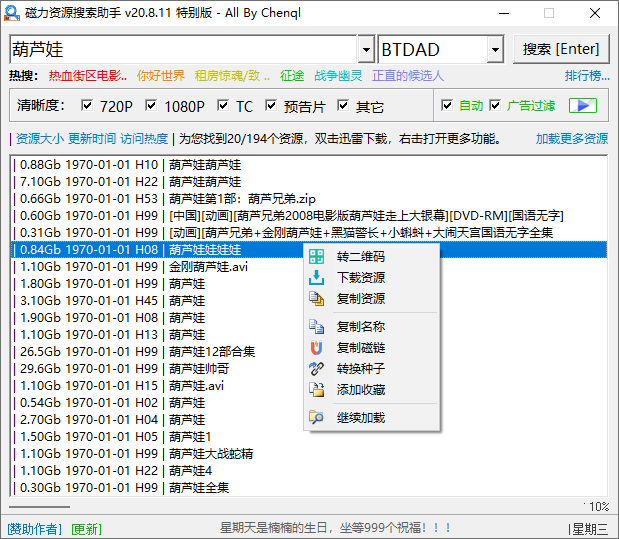This screenshot has width=619, height=539.
Task: Click the copy icon beside 复制资源
Action: pyautogui.click(x=317, y=299)
